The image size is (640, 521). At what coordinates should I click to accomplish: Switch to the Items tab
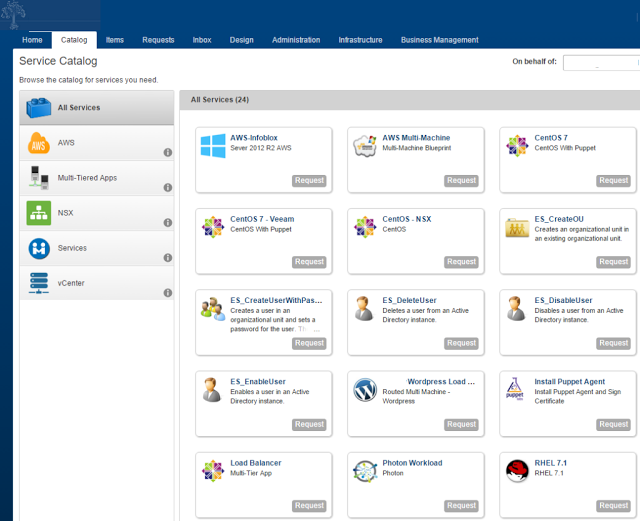coord(115,40)
